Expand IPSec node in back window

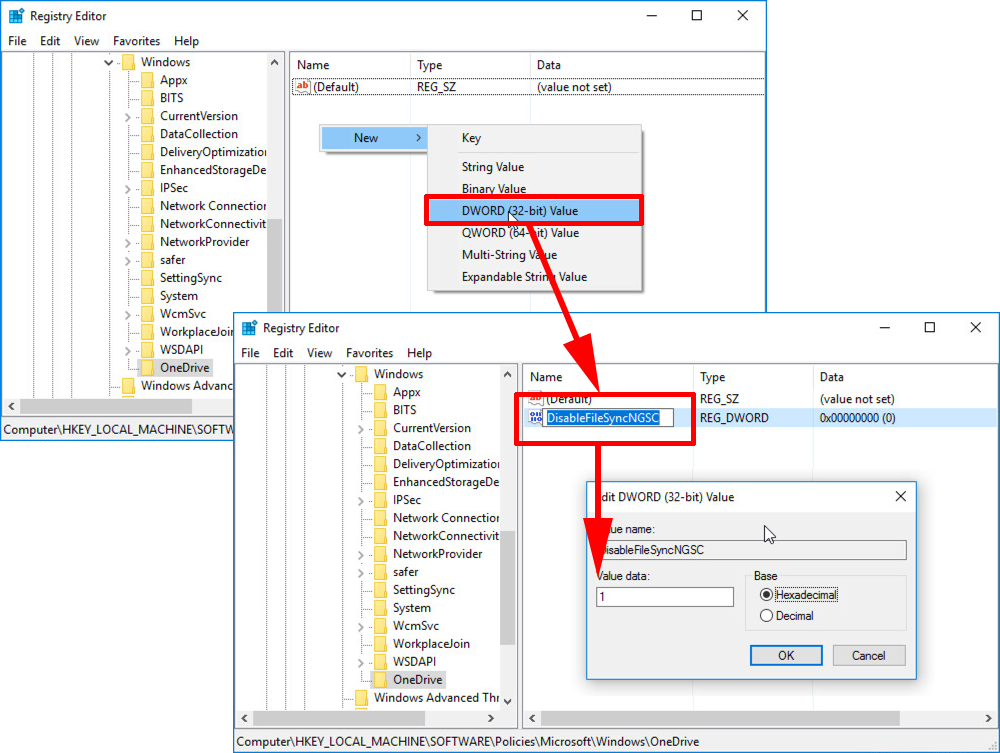pos(128,189)
